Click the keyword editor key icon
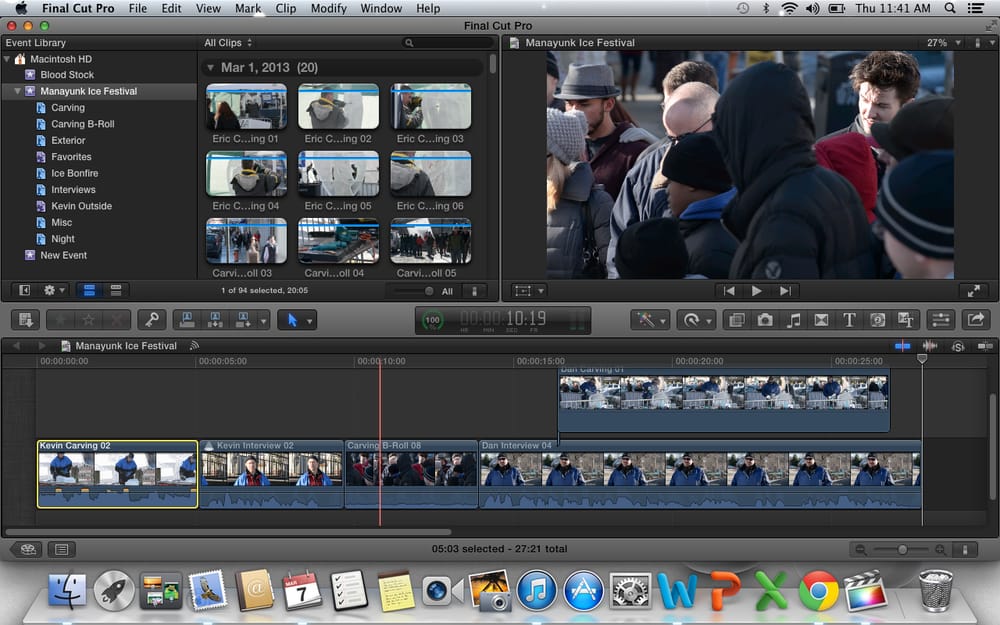Screen dimensions: 1000x625 coord(152,320)
